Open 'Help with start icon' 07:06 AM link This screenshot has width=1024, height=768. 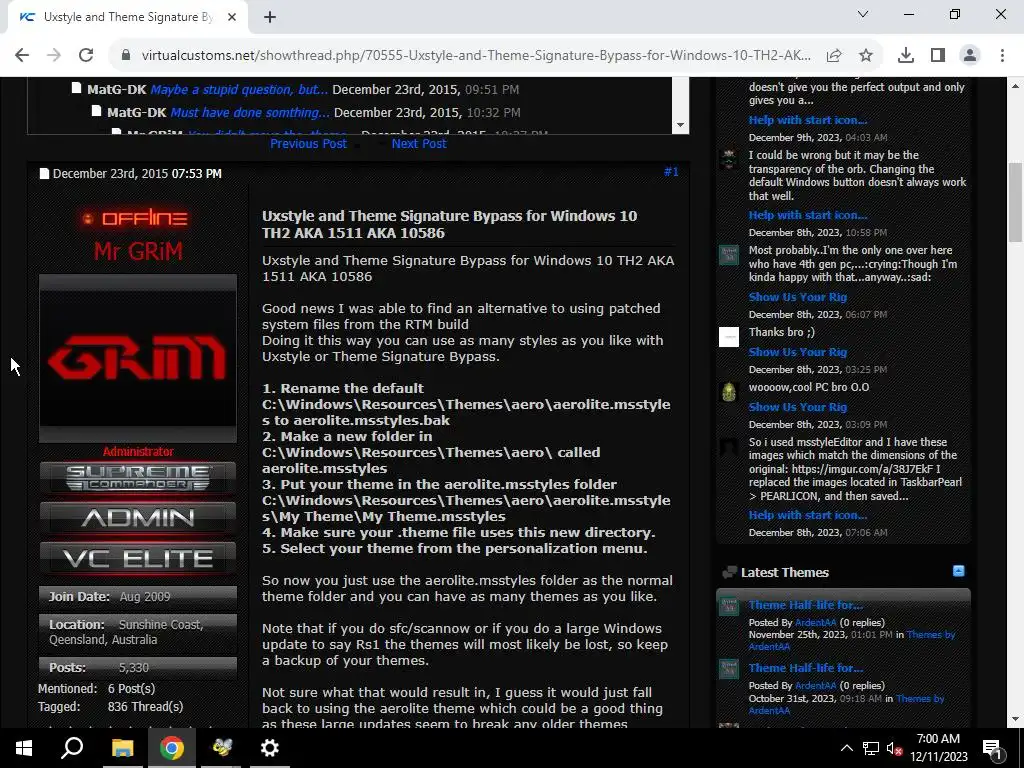808,515
